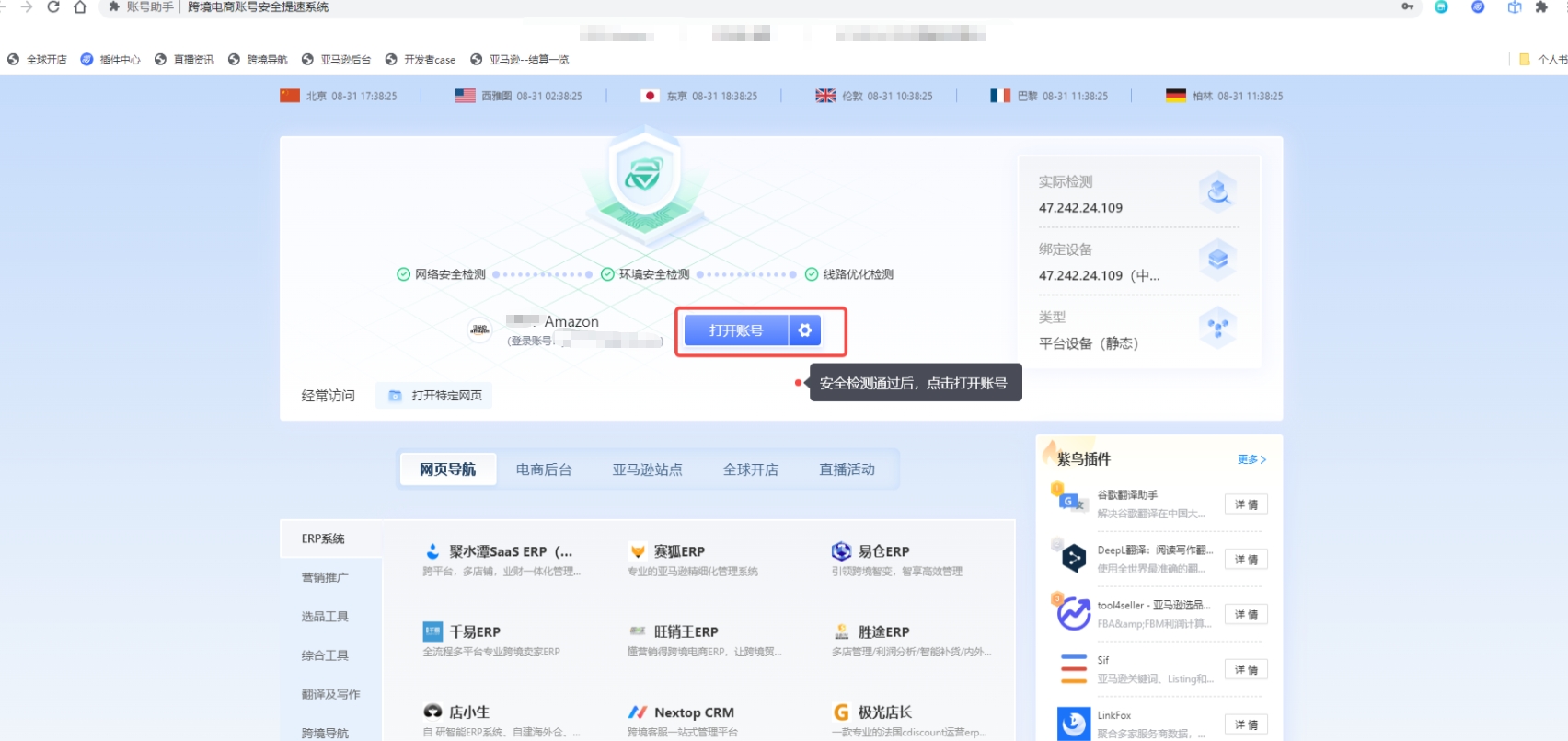The height and width of the screenshot is (741, 1568).
Task: Click the 47.242.24.109 value under 实际检测
Action: coord(1080,208)
